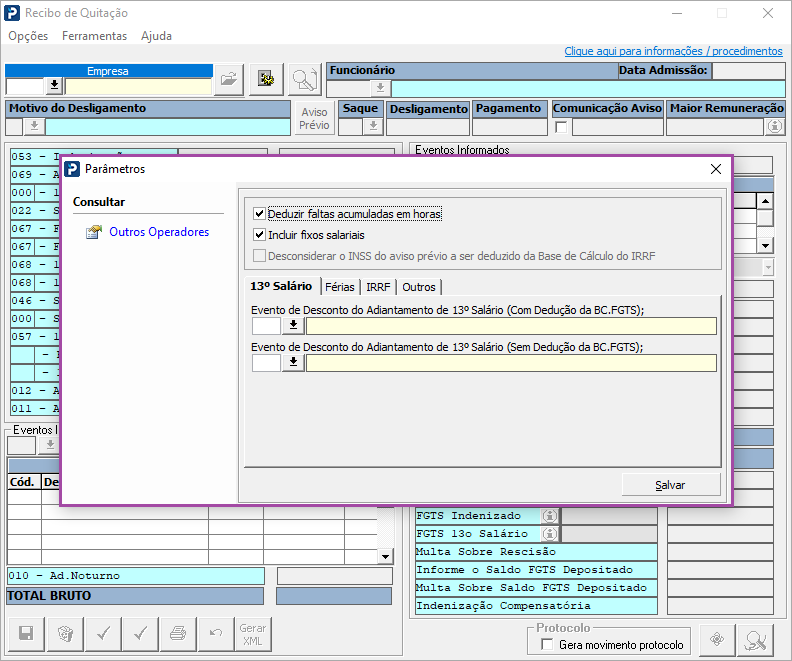Open the Ferramentas menu

[94, 36]
